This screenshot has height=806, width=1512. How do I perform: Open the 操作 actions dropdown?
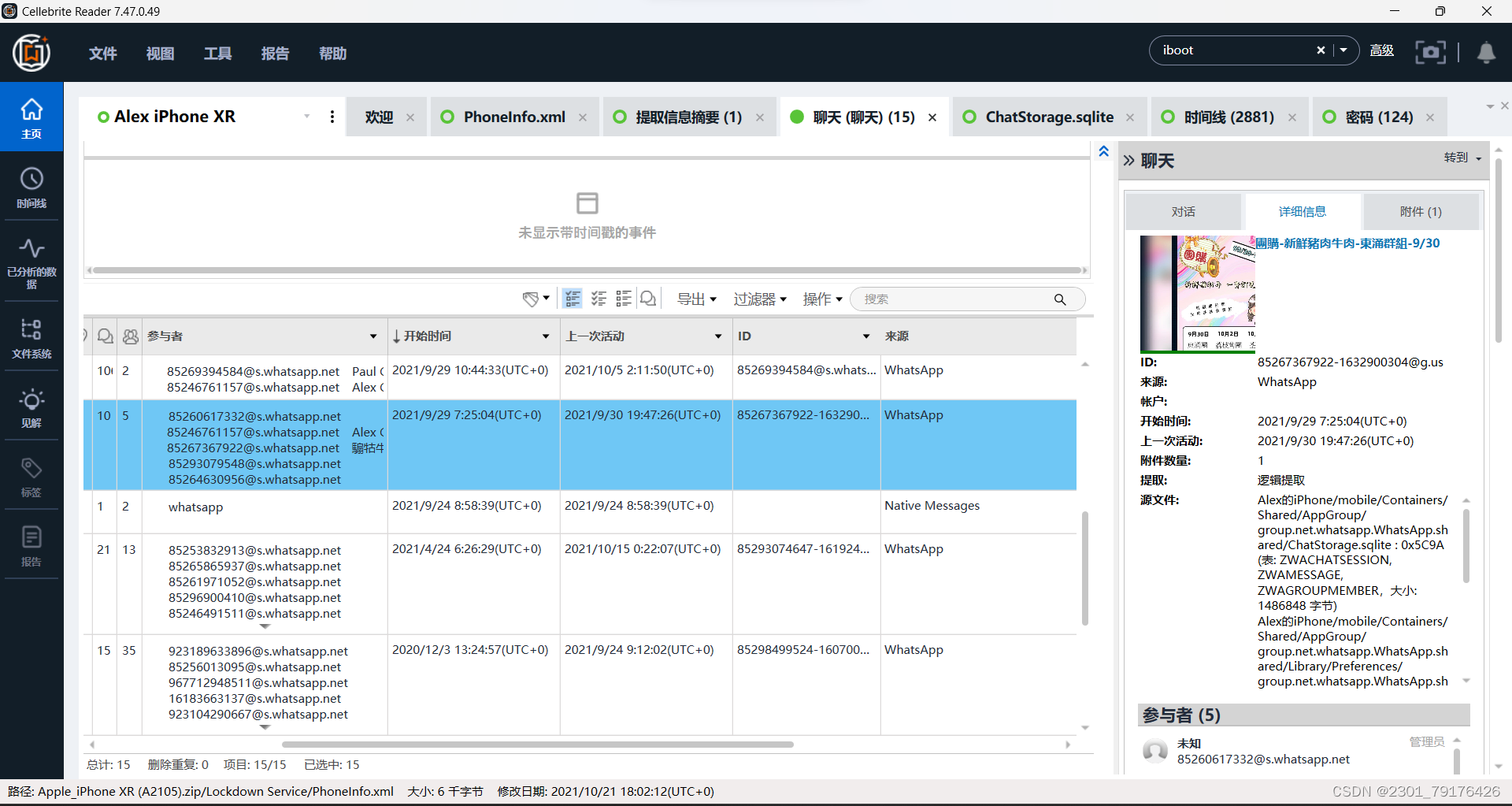(823, 299)
